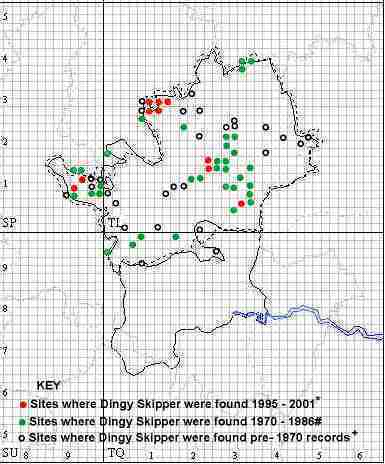
Task: Click the green dot in the key
Action: click(x=23, y=422)
